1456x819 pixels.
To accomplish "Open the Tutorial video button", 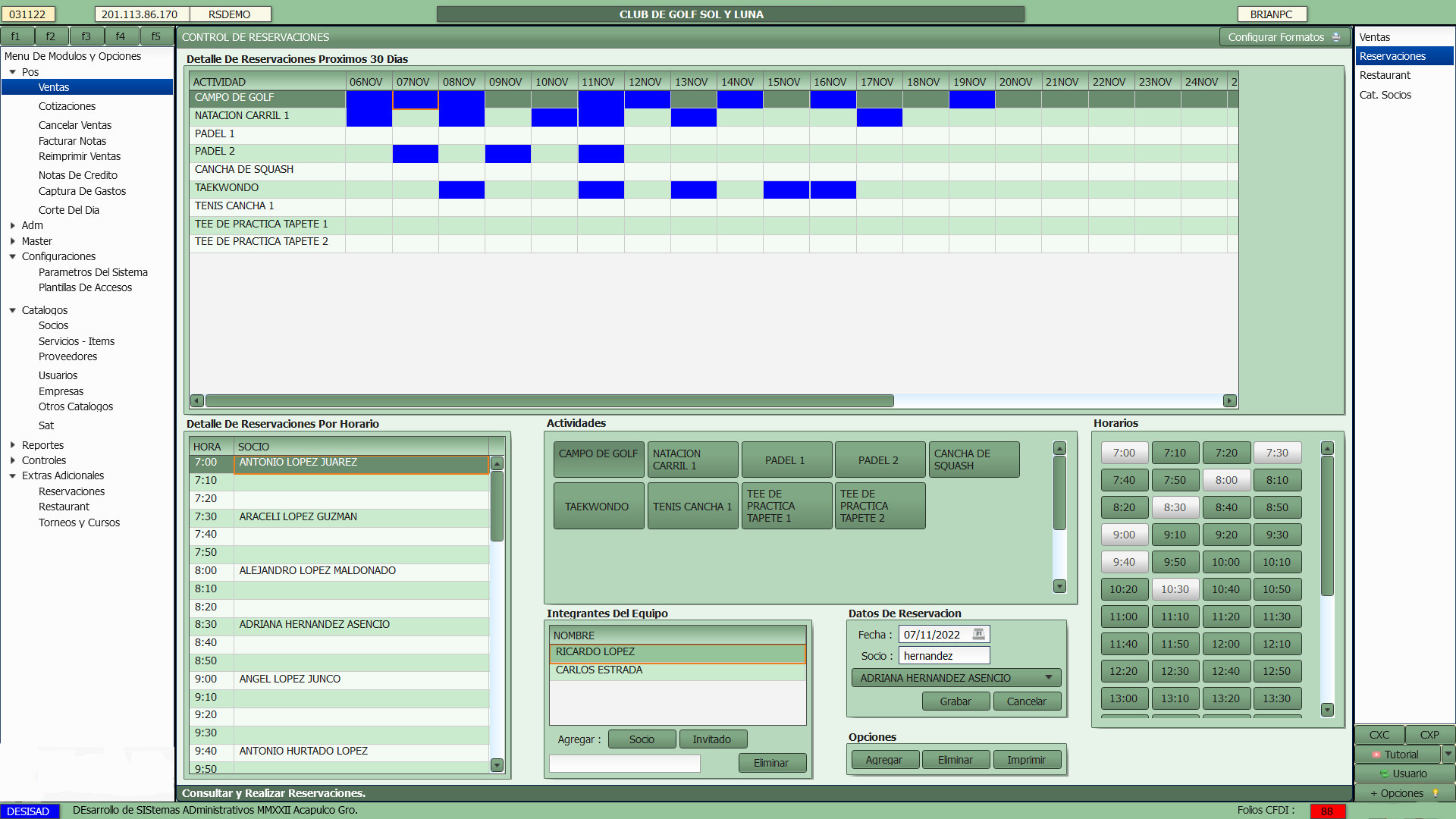I will pyautogui.click(x=1396, y=755).
